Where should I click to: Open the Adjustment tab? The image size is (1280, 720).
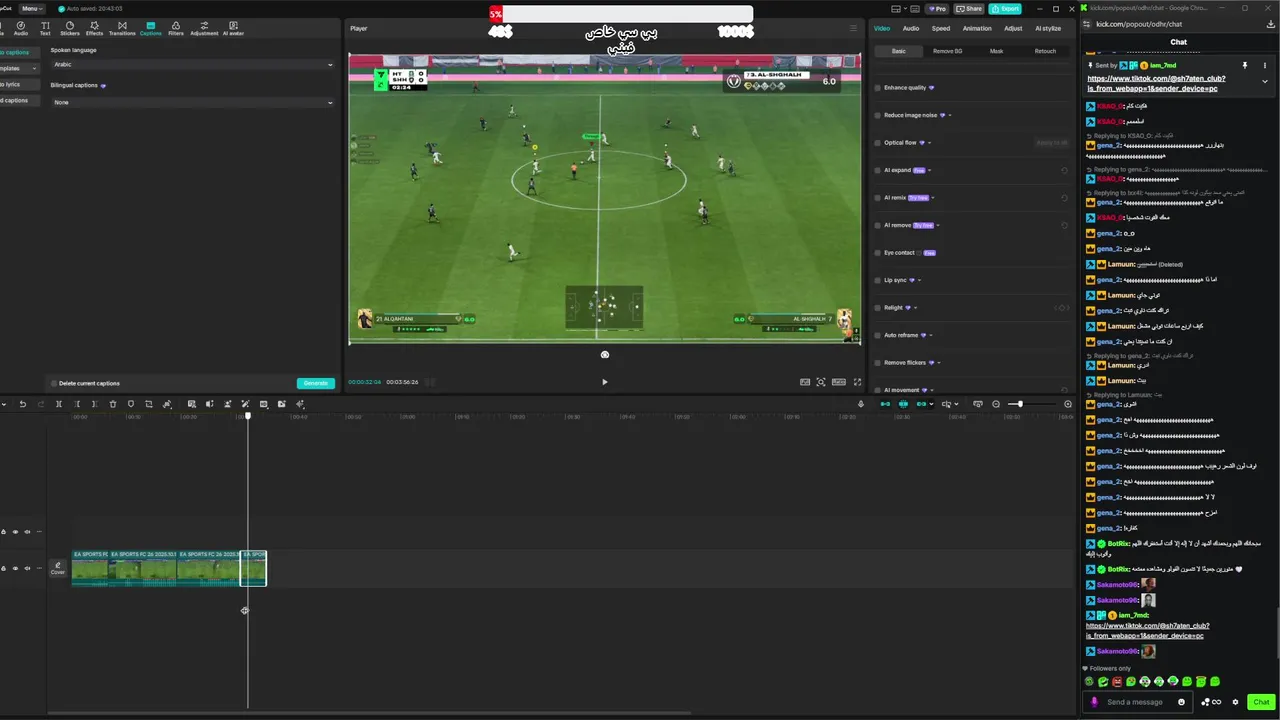[x=204, y=28]
